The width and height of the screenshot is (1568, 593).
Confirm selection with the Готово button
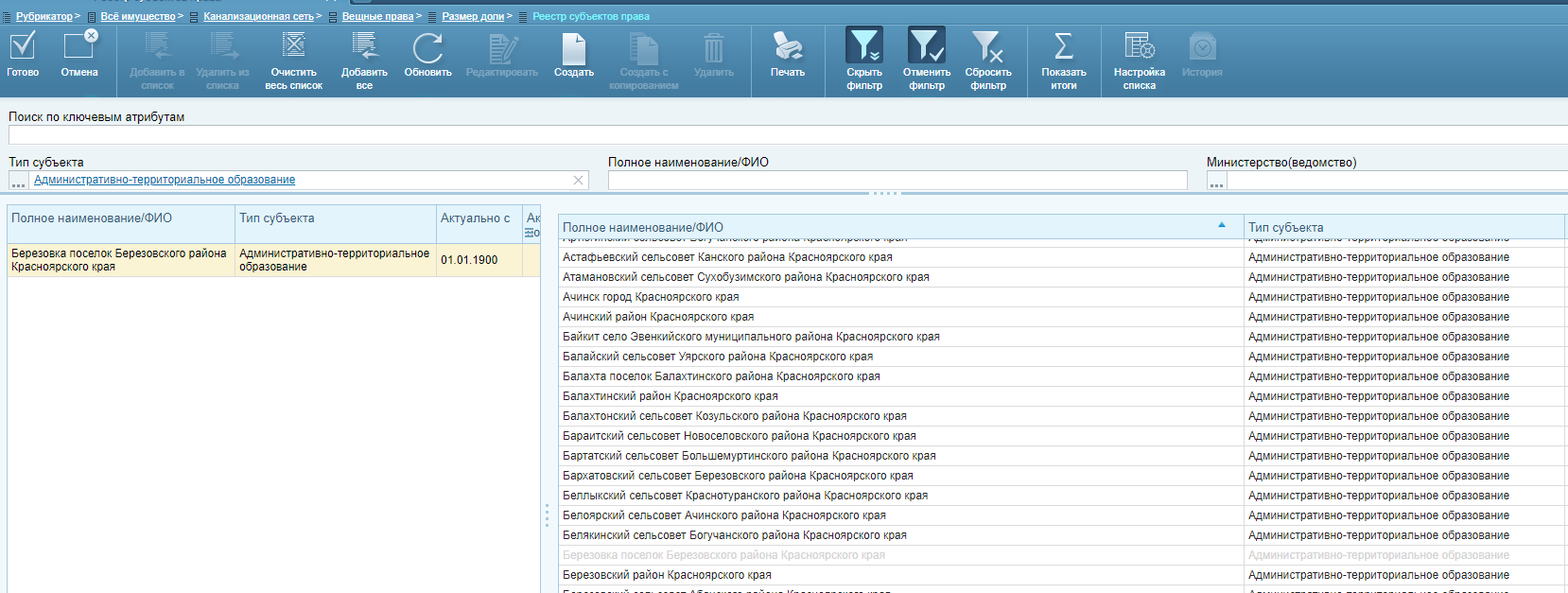[23, 54]
